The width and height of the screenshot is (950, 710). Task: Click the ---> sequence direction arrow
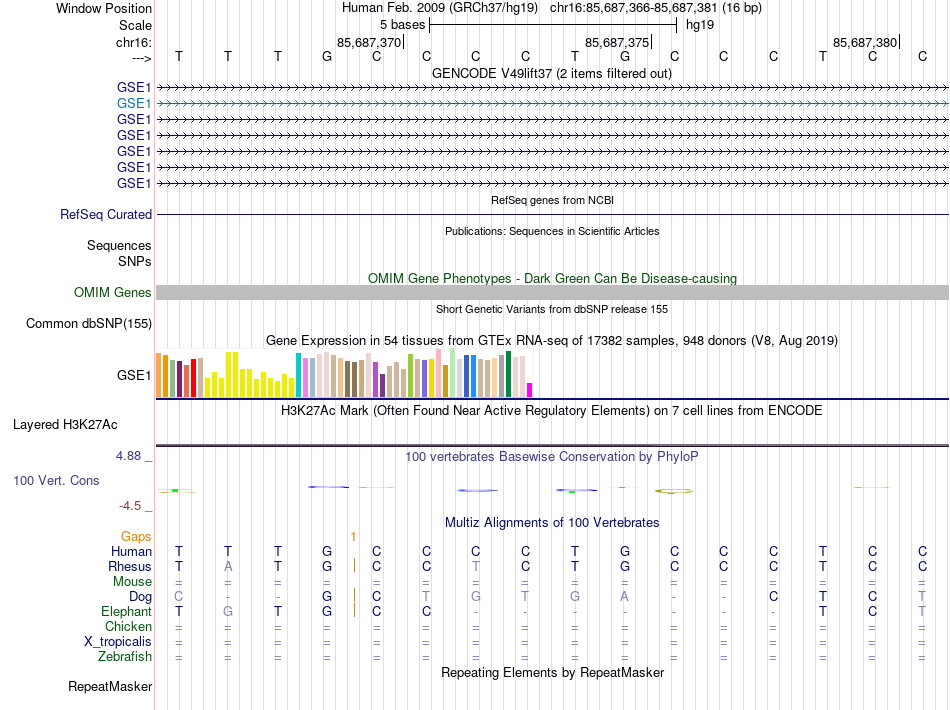[x=141, y=58]
